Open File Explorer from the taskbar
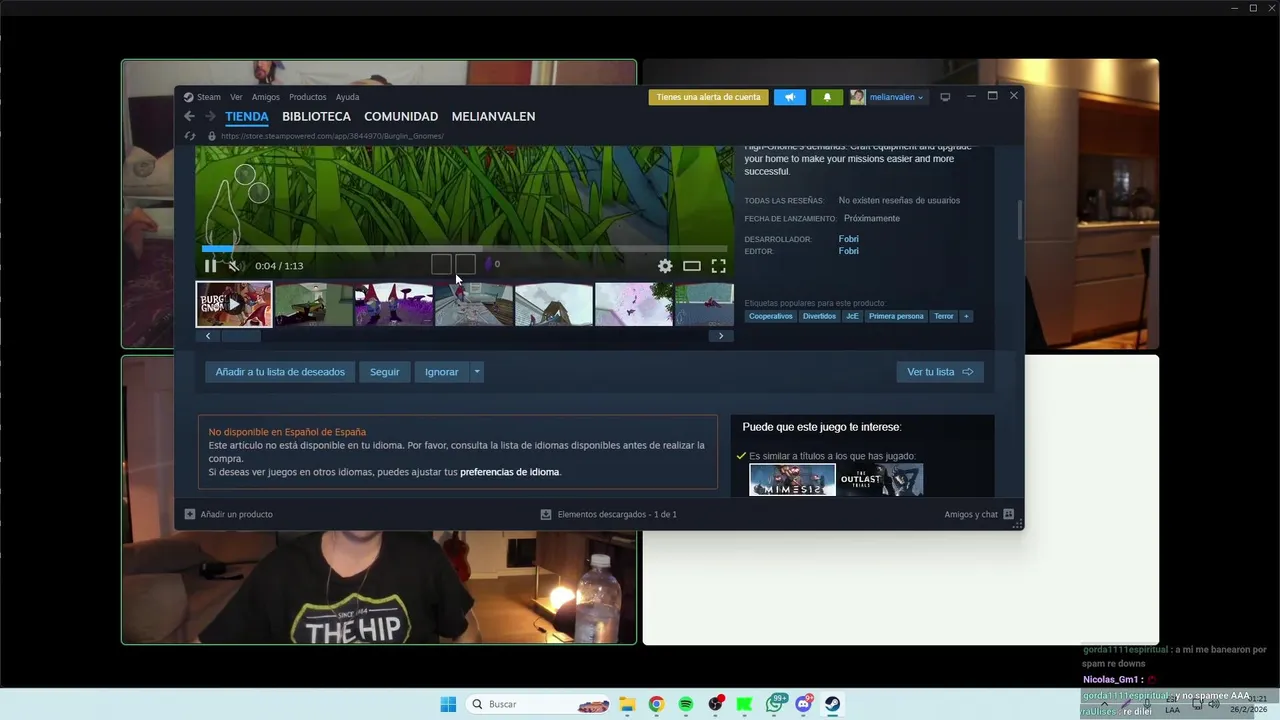The width and height of the screenshot is (1280, 720). tap(627, 704)
